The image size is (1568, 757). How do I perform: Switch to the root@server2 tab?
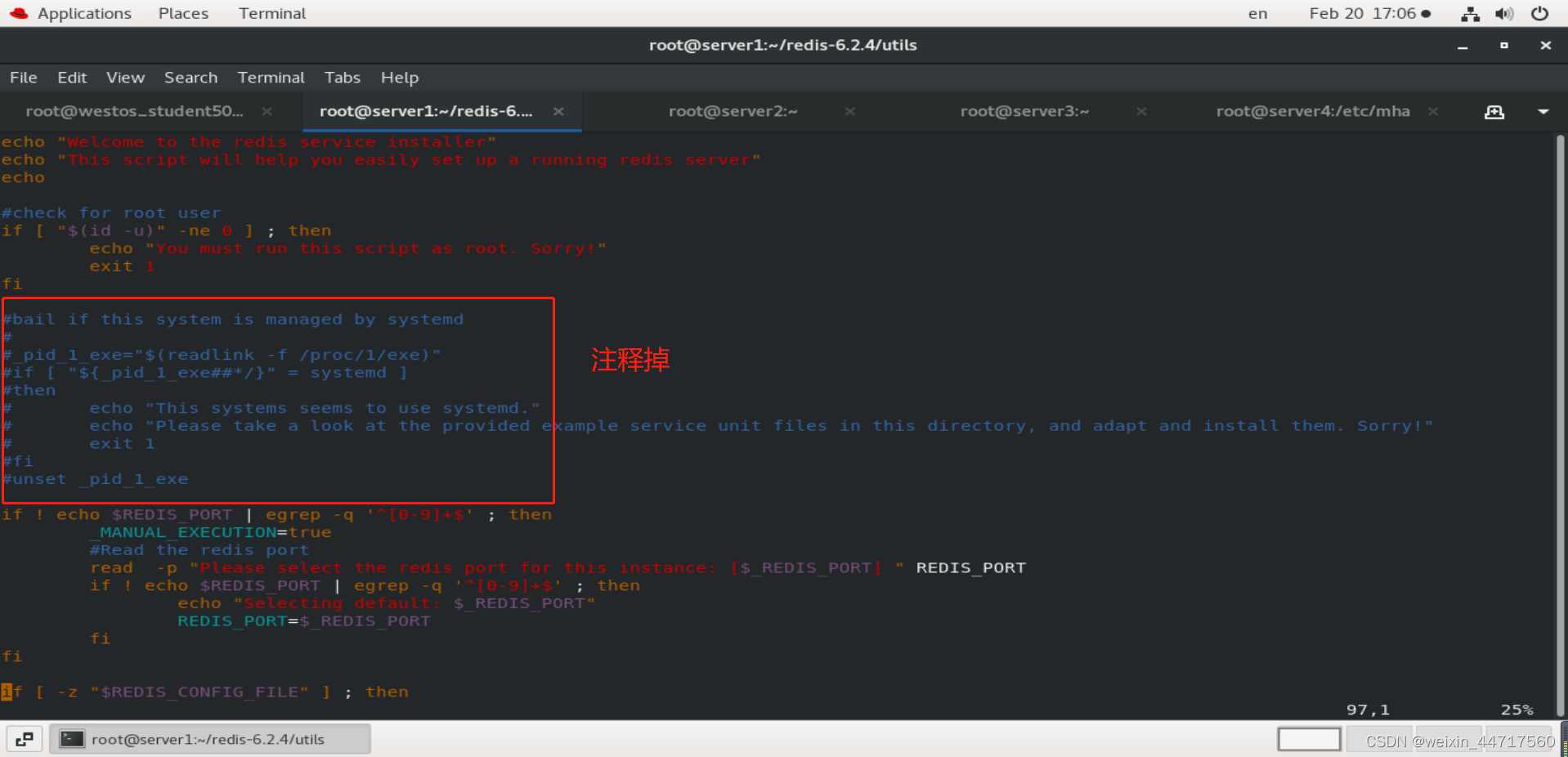pos(732,111)
